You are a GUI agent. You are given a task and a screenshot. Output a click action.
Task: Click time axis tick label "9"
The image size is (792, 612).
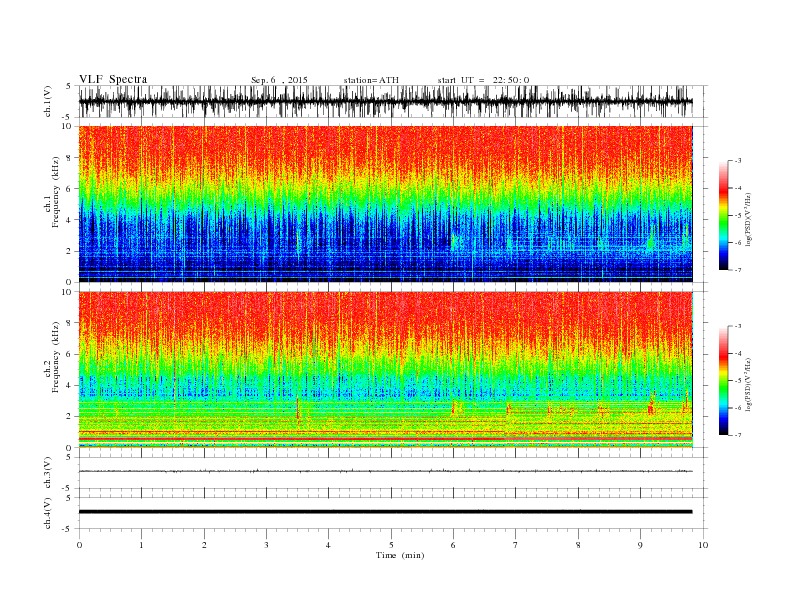(x=640, y=545)
